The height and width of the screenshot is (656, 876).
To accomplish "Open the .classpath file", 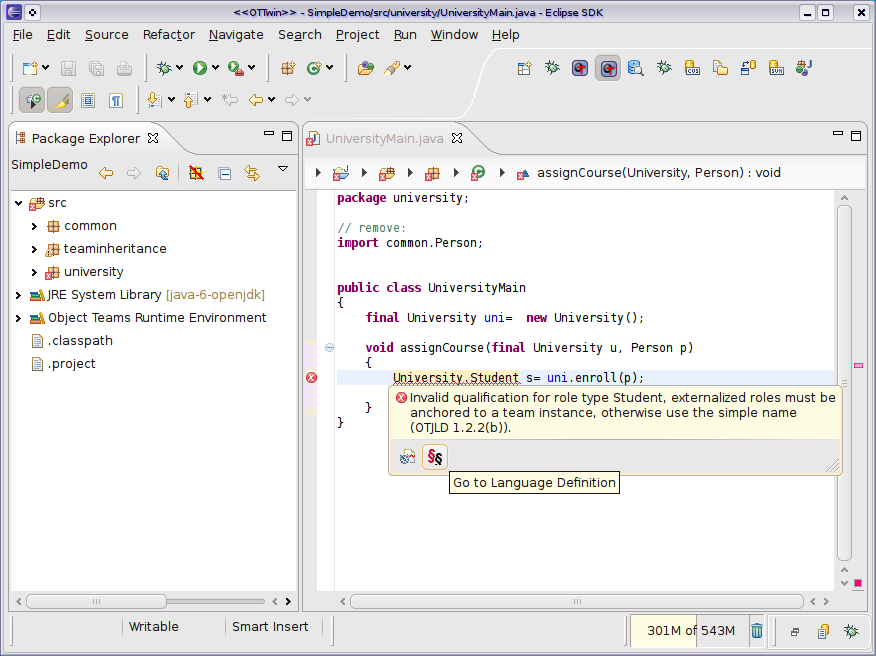I will (80, 341).
